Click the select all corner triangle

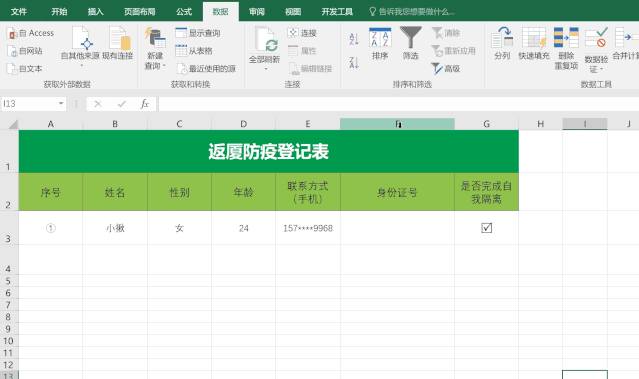tap(13, 124)
